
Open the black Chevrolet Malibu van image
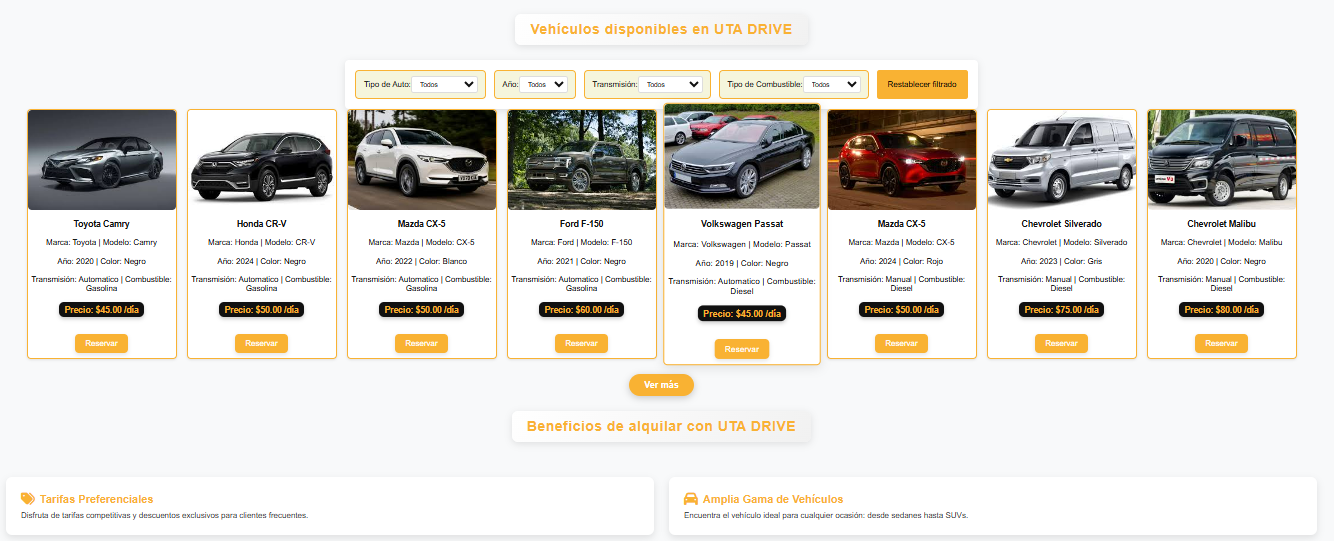[1222, 160]
